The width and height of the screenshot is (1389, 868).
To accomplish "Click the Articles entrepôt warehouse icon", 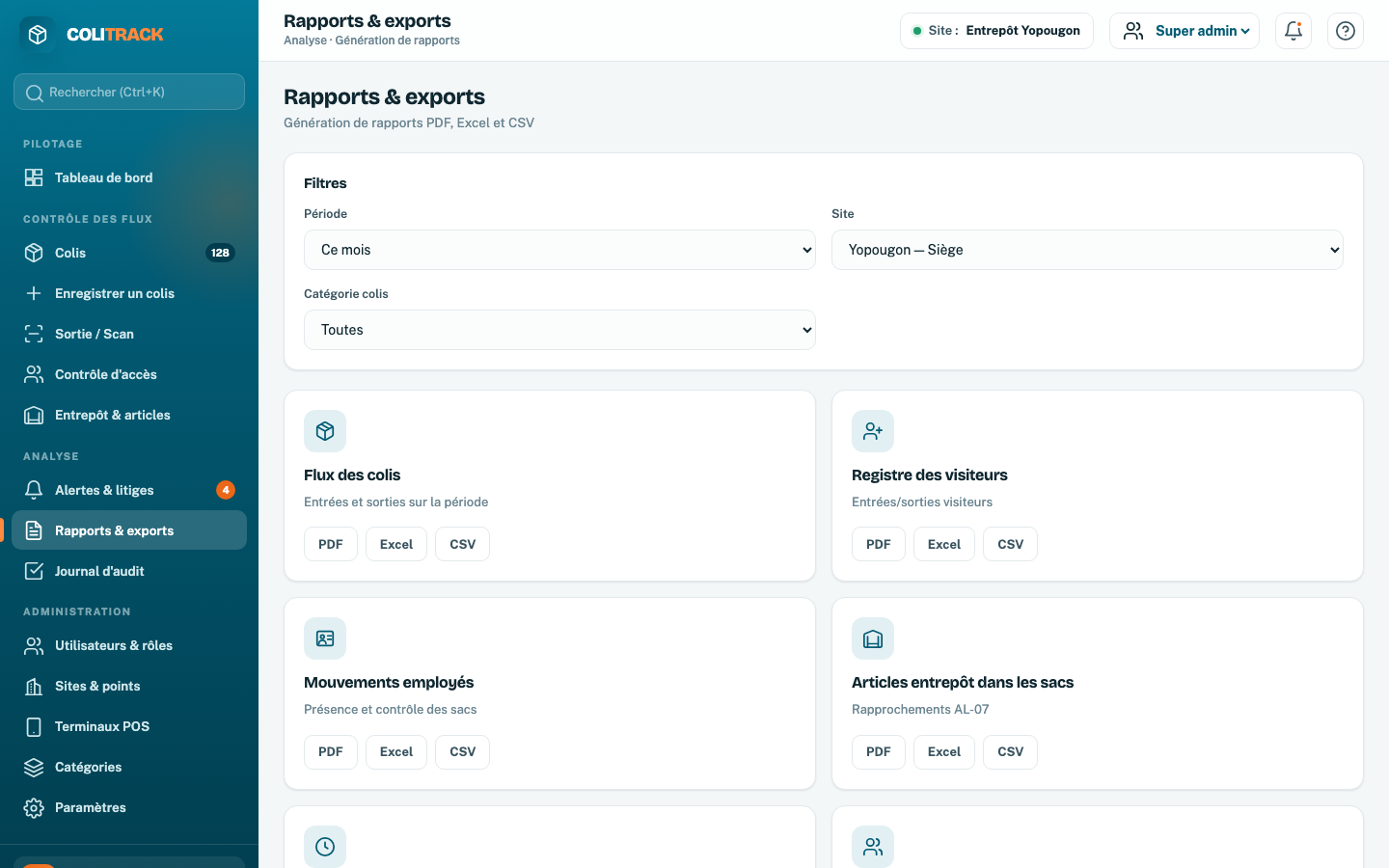I will pyautogui.click(x=873, y=638).
